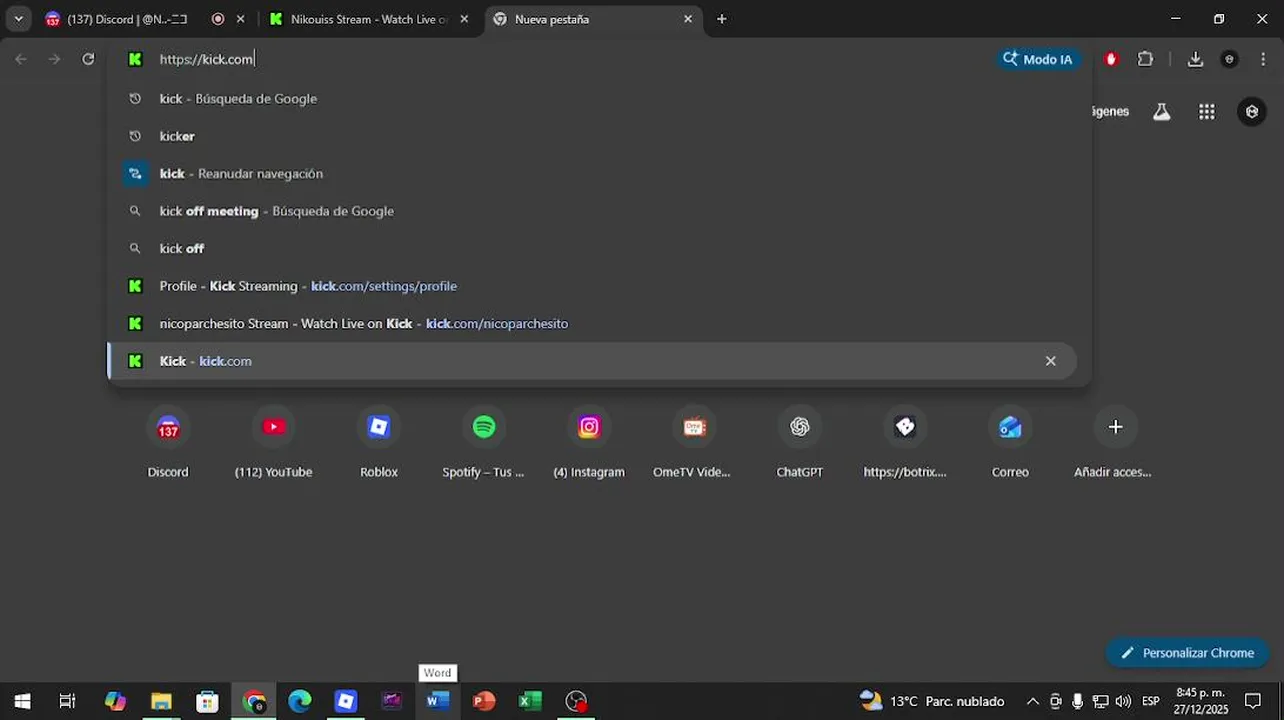Viewport: 1284px width, 720px height.
Task: Open weather widget 13°C Parc. nublado
Action: (x=932, y=701)
